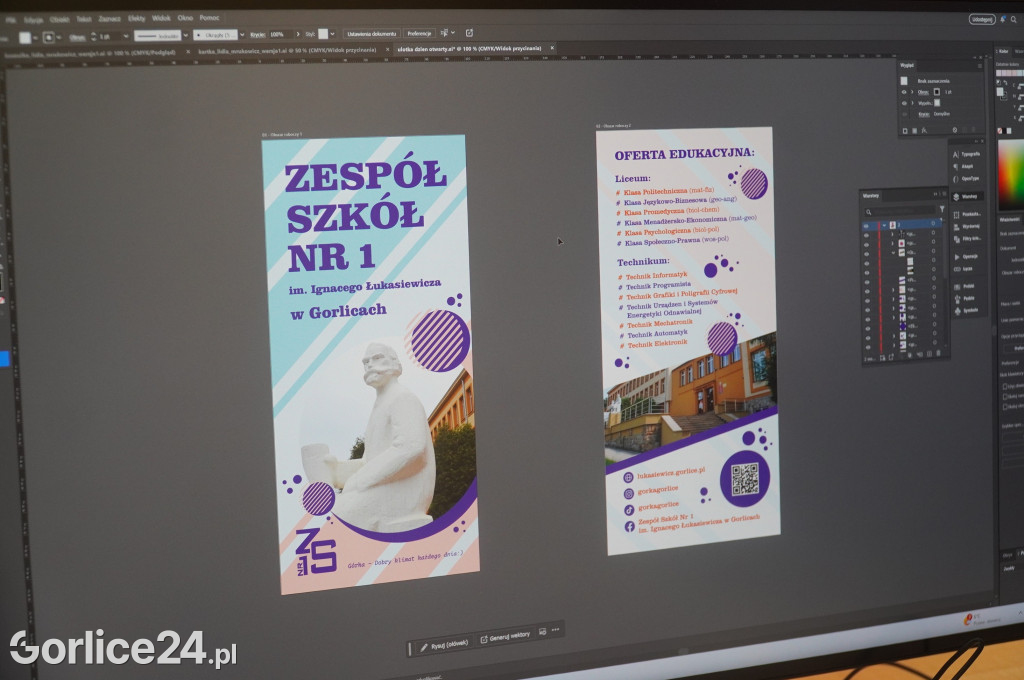Click the fill color swatch in control bar
The image size is (1024, 680).
coord(24,38)
